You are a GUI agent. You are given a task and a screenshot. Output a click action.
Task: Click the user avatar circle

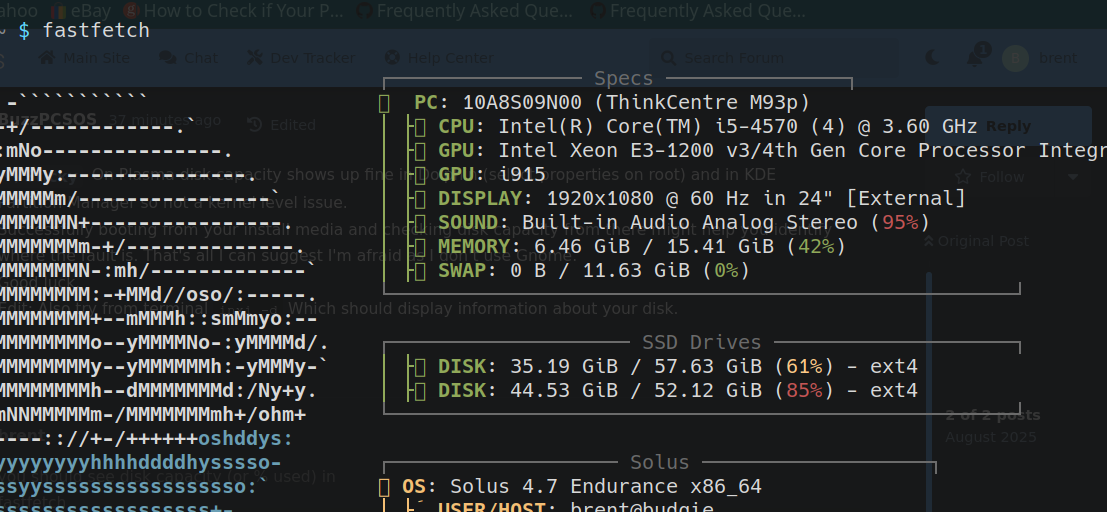(x=1015, y=58)
